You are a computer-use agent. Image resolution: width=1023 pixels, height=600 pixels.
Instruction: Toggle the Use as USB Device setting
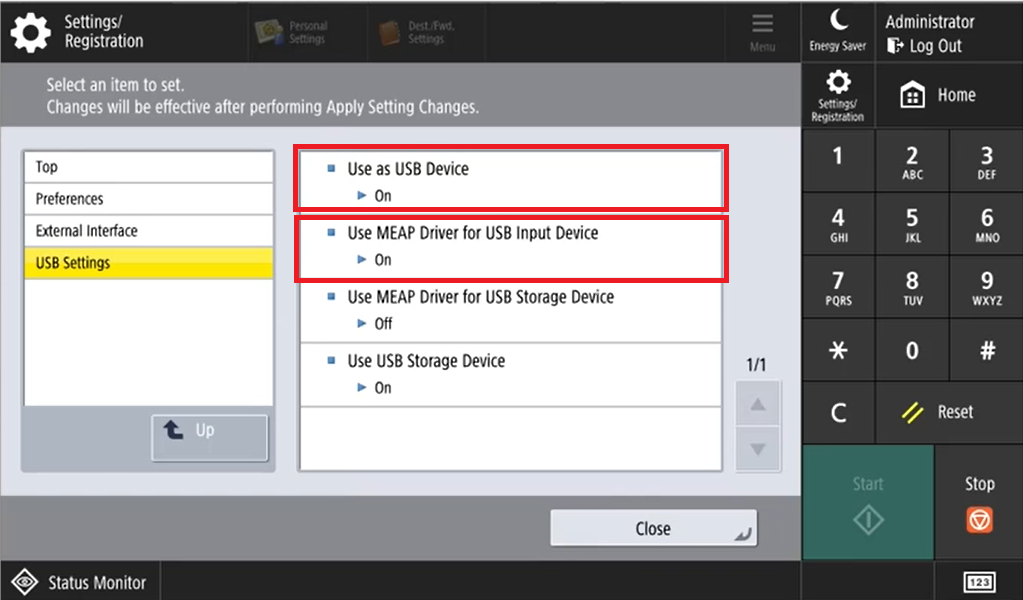tap(510, 180)
